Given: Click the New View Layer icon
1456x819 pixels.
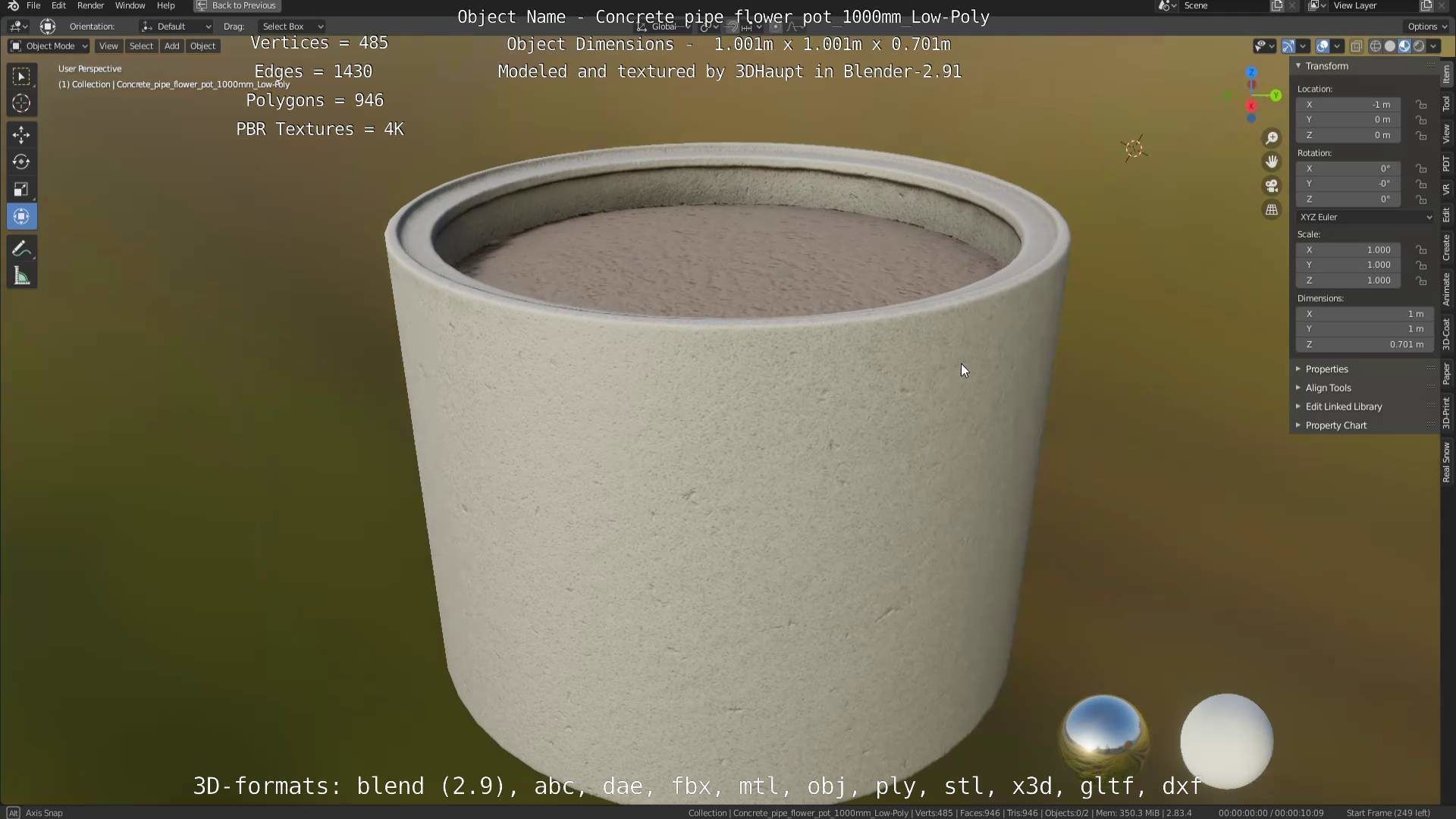Looking at the screenshot, I should point(1426,5).
